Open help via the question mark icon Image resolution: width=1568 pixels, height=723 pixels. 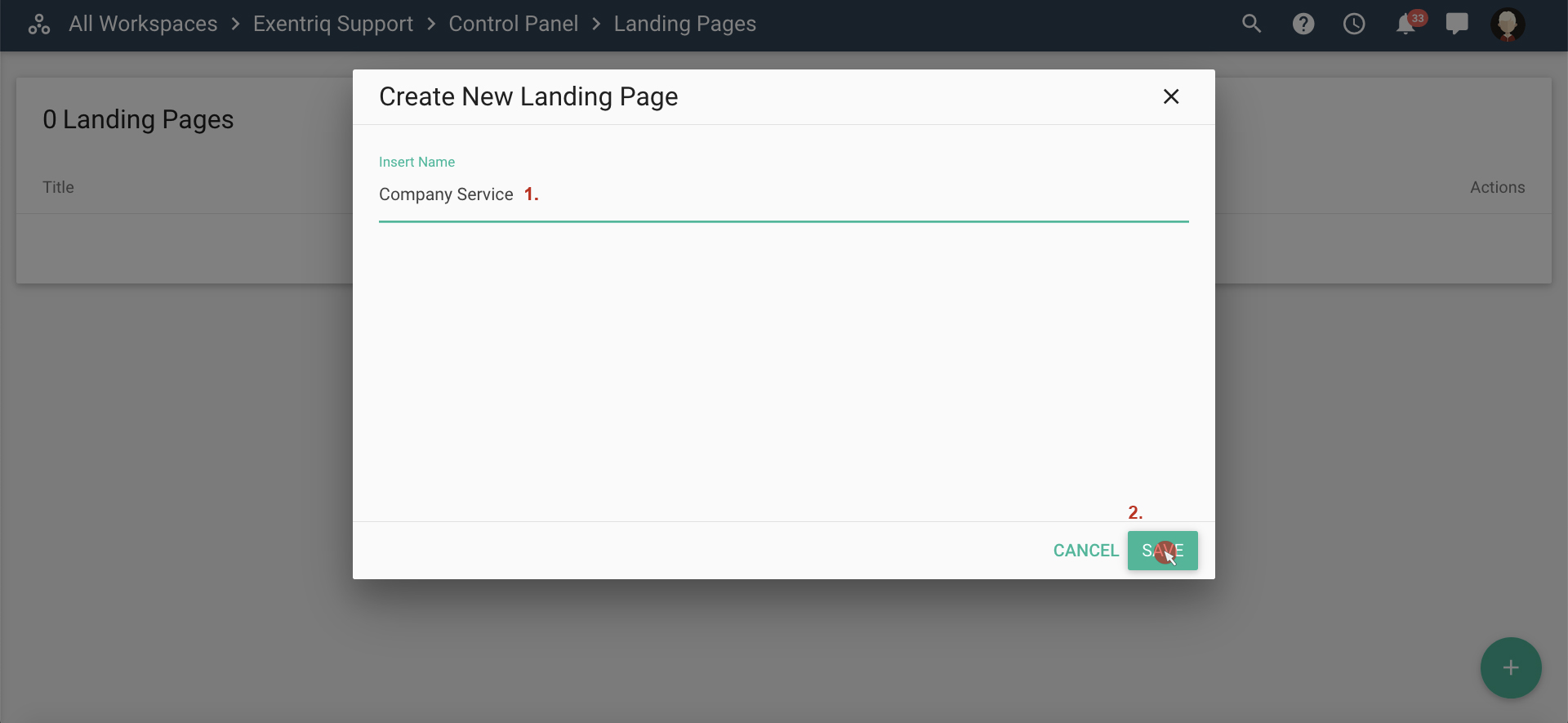1303,25
